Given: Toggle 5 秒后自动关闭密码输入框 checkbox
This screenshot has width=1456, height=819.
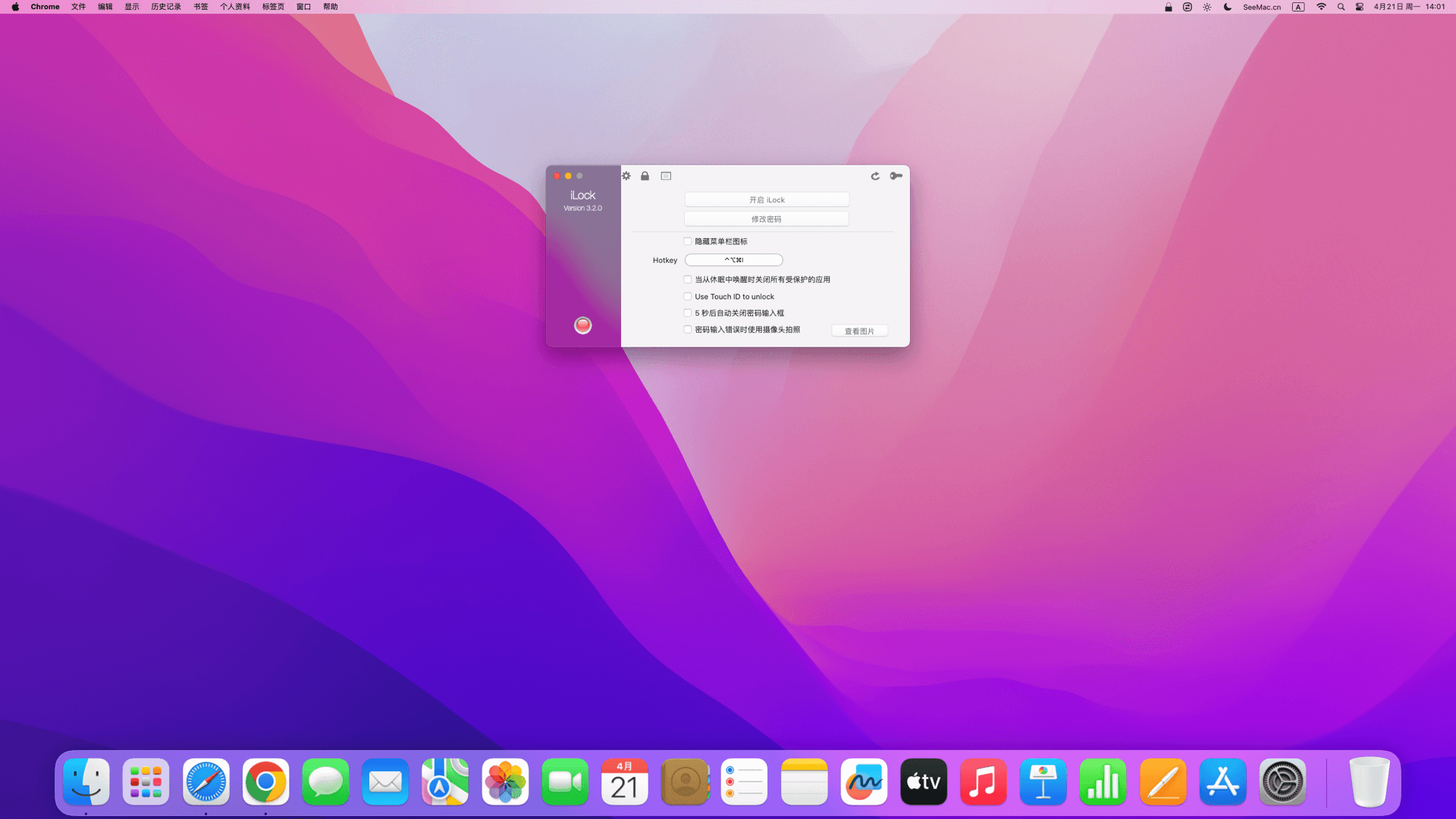Looking at the screenshot, I should (688, 313).
